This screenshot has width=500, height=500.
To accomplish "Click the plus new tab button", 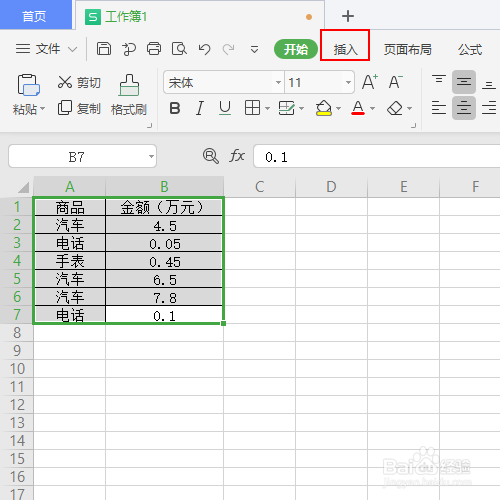I will [x=348, y=16].
